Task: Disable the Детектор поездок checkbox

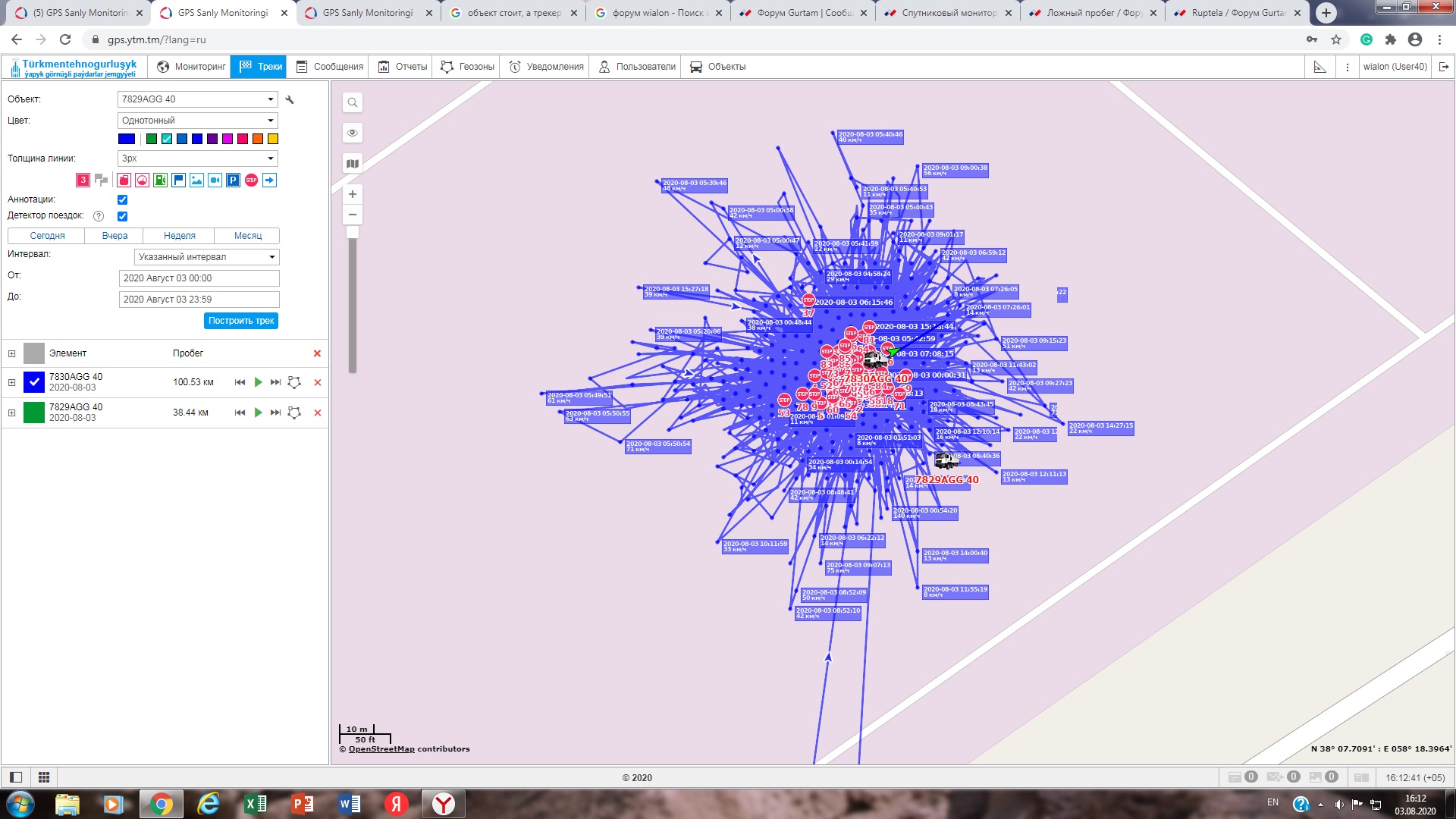Action: 122,216
